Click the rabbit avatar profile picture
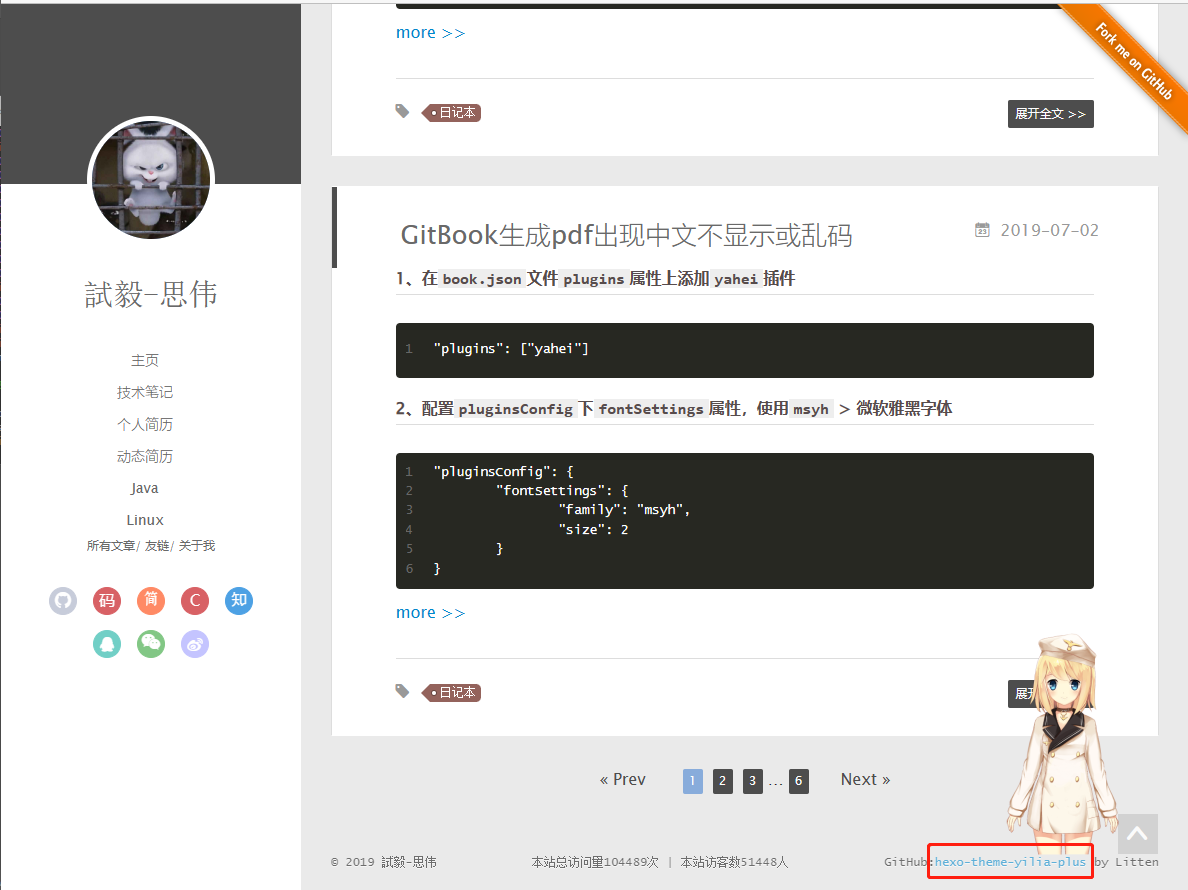This screenshot has height=890, width=1188. point(151,180)
